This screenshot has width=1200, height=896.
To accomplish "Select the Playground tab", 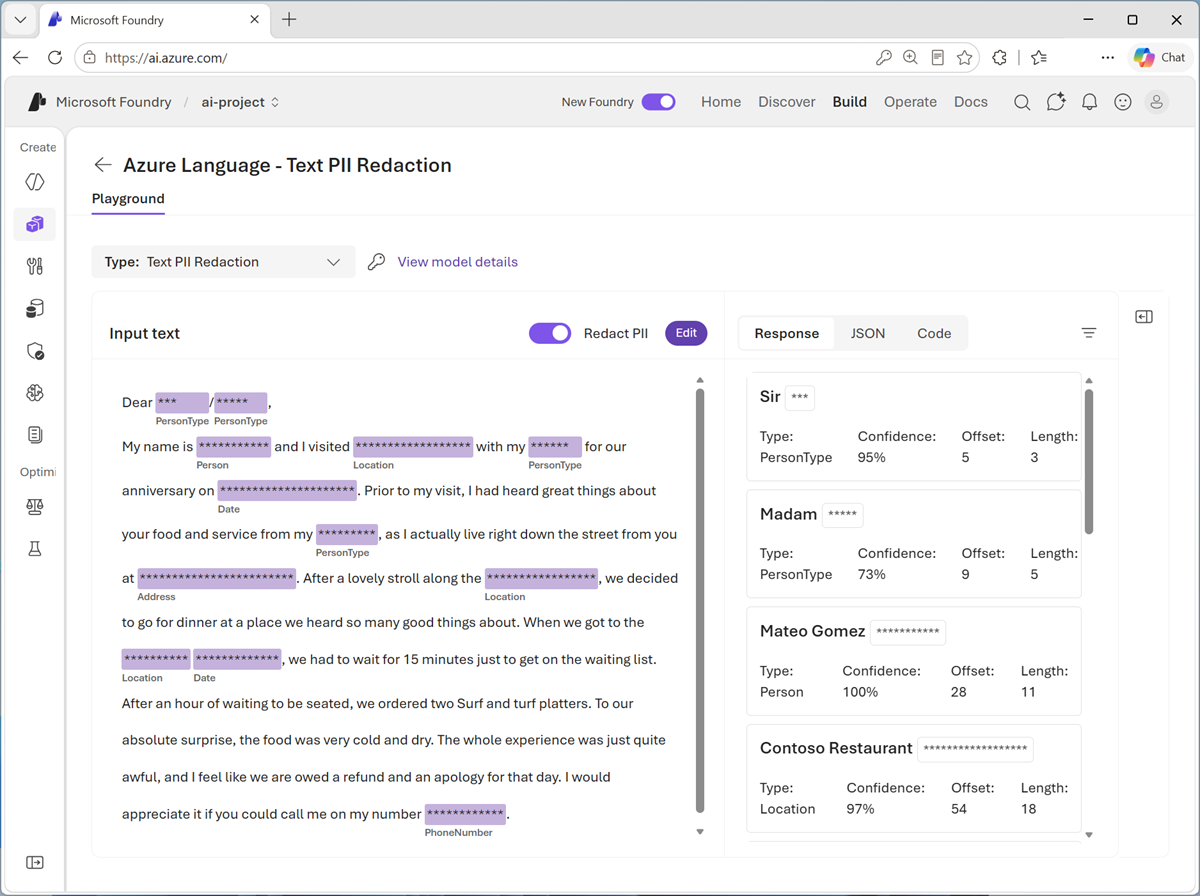I will 128,199.
